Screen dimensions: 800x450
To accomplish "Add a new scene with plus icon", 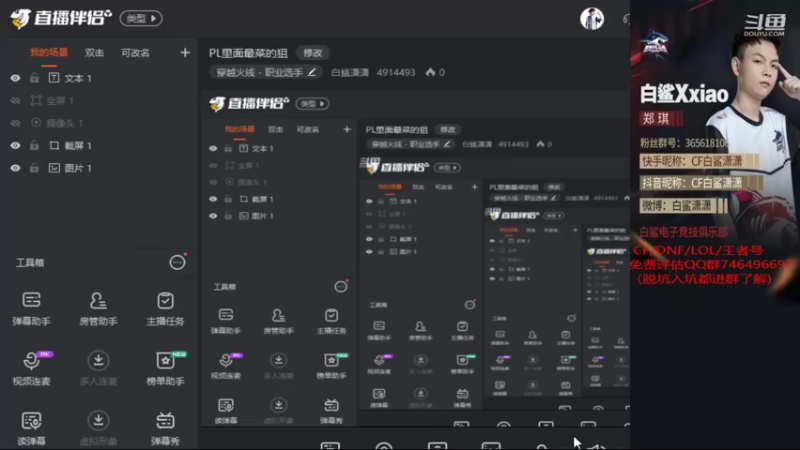I will (185, 53).
